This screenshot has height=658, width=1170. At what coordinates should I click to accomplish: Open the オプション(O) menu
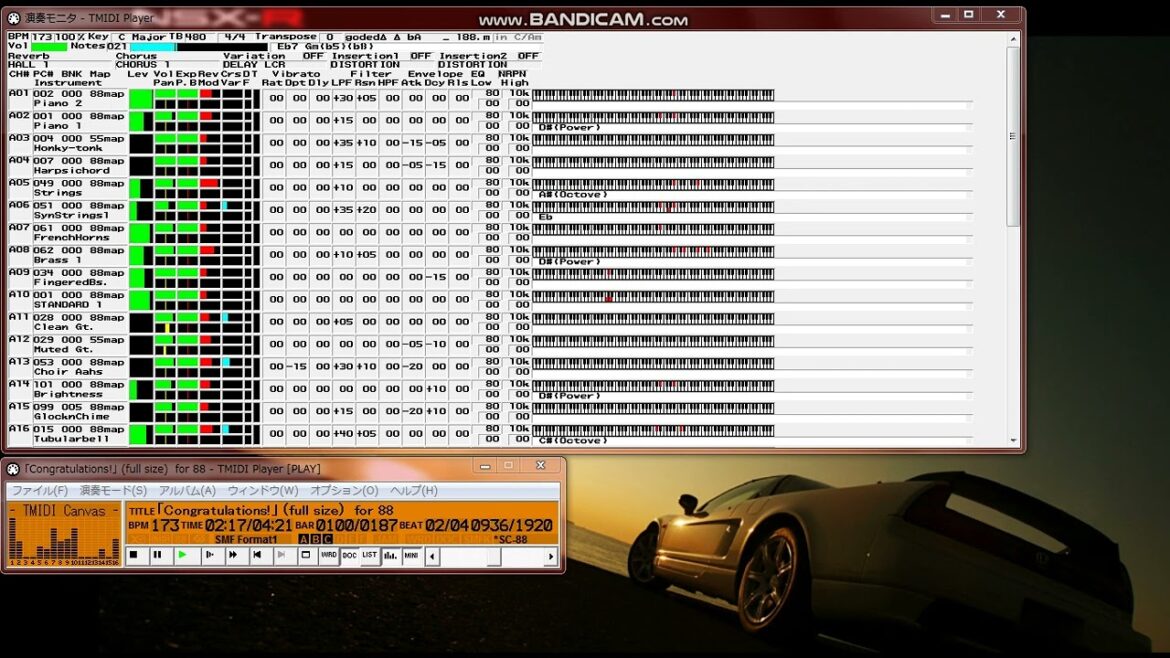(342, 489)
